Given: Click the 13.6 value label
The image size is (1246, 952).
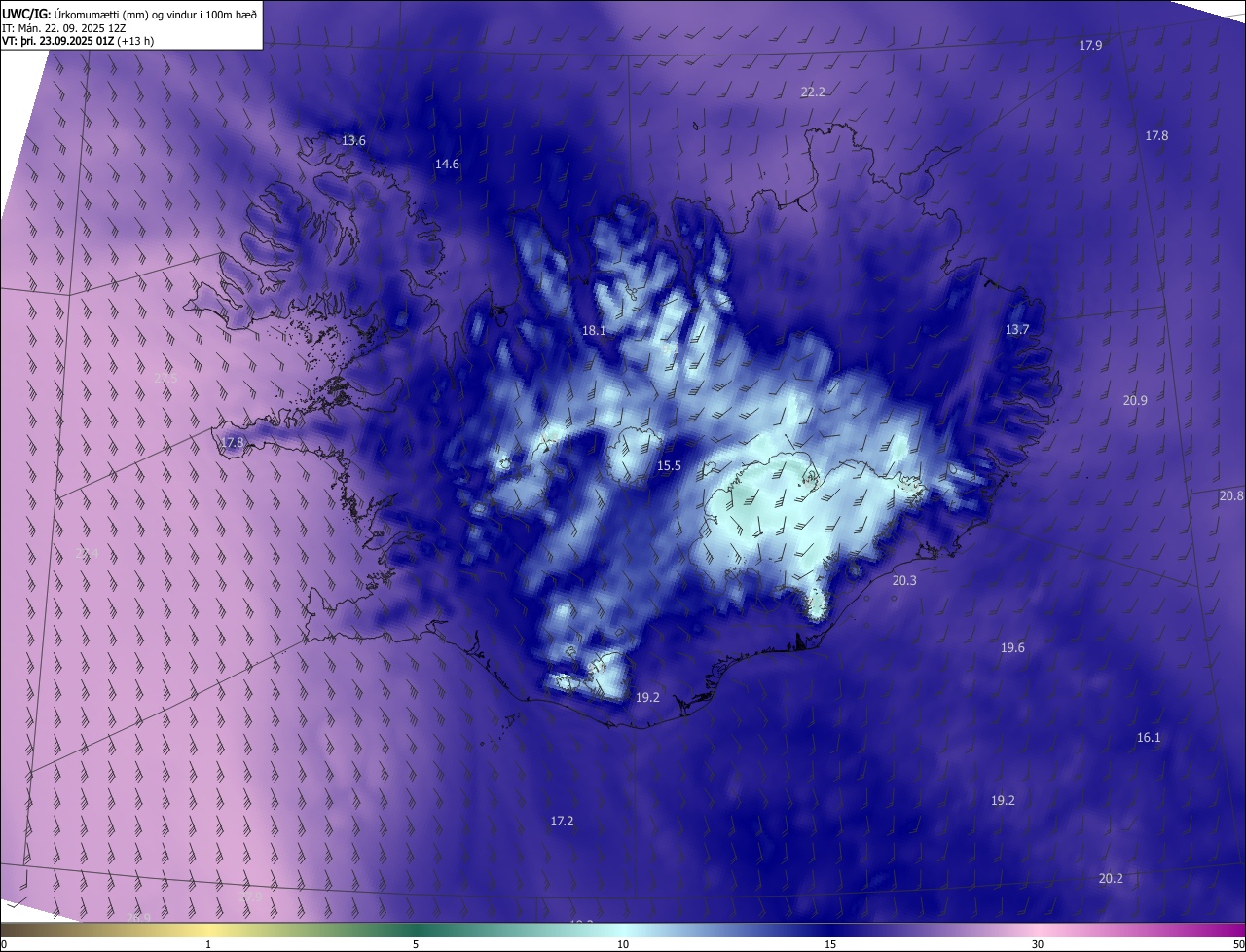Looking at the screenshot, I should pos(353,140).
